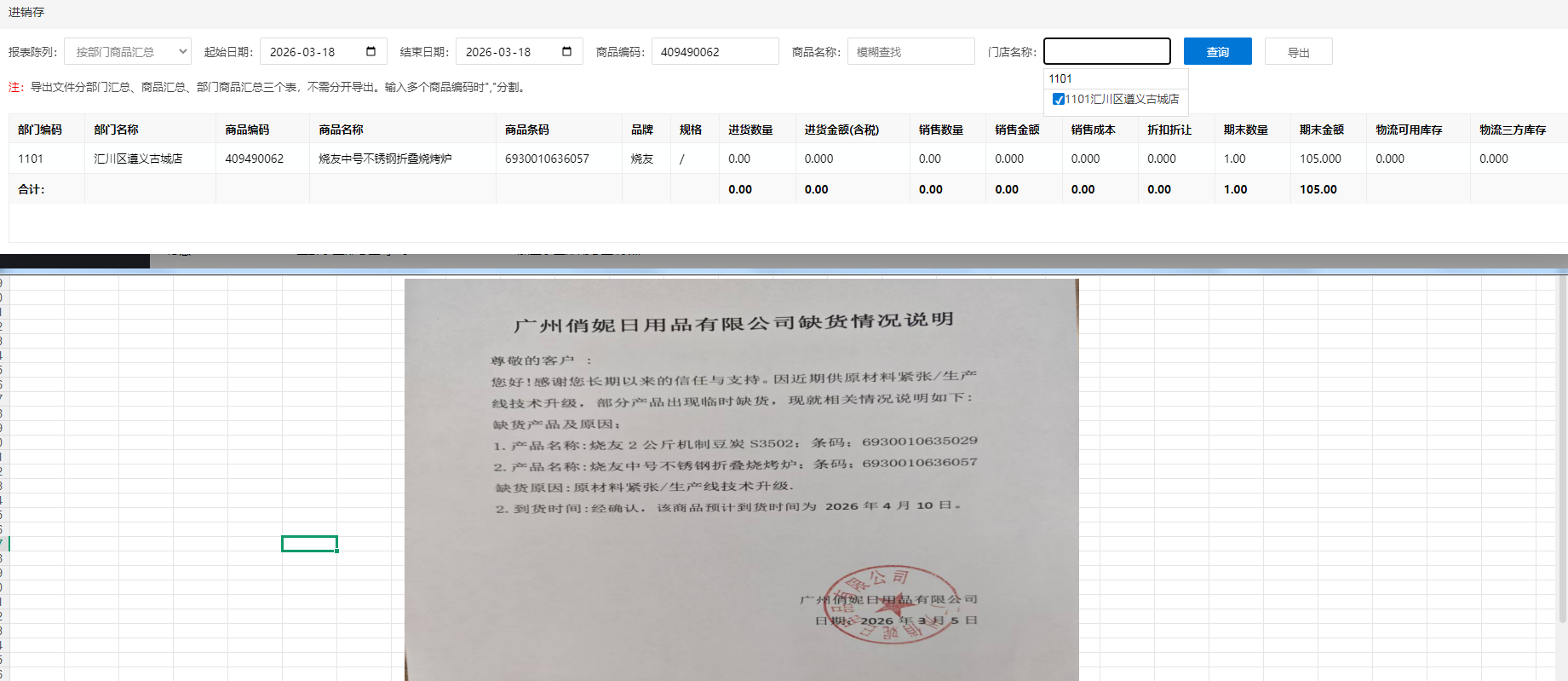Click the 门店名称 input box
1568x681 pixels.
[1106, 52]
